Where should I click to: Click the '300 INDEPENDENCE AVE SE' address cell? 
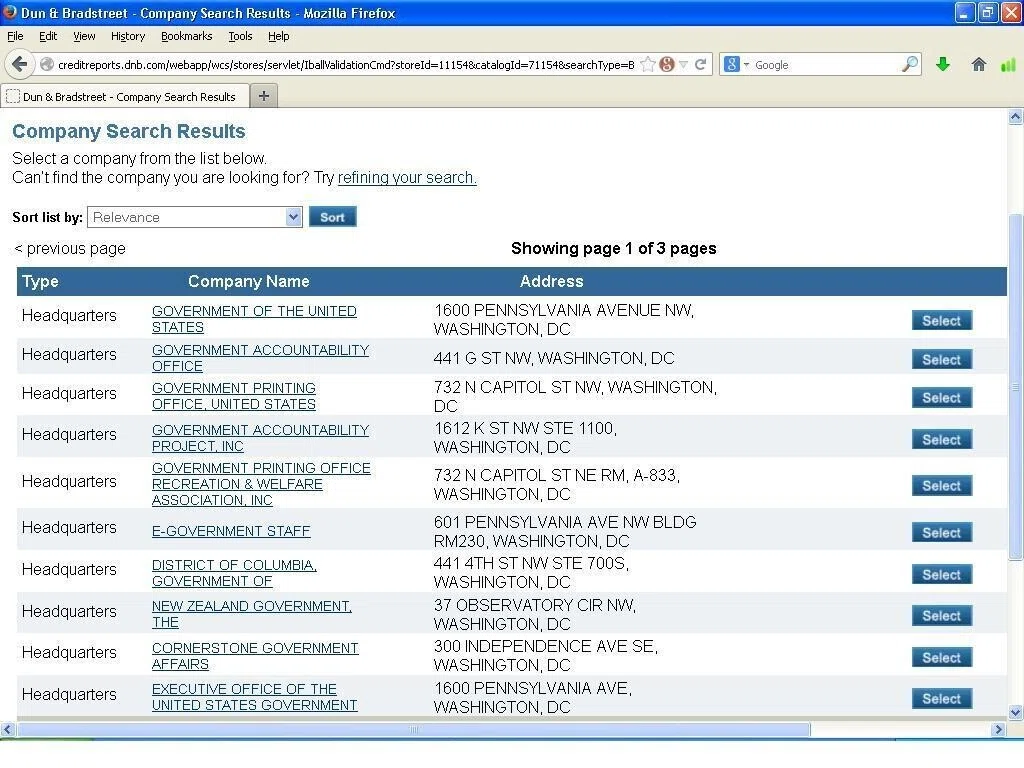(x=546, y=656)
